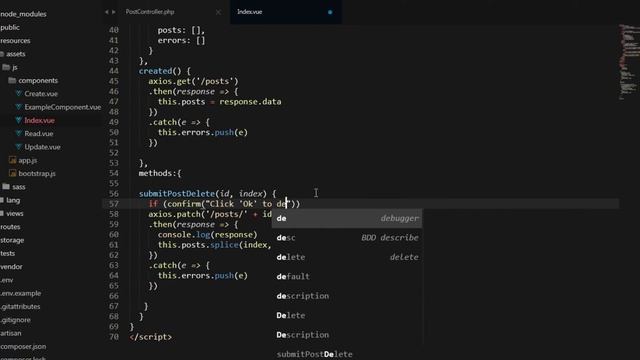Click 'errors: []' code line
This screenshot has width=640, height=360.
click(182, 40)
